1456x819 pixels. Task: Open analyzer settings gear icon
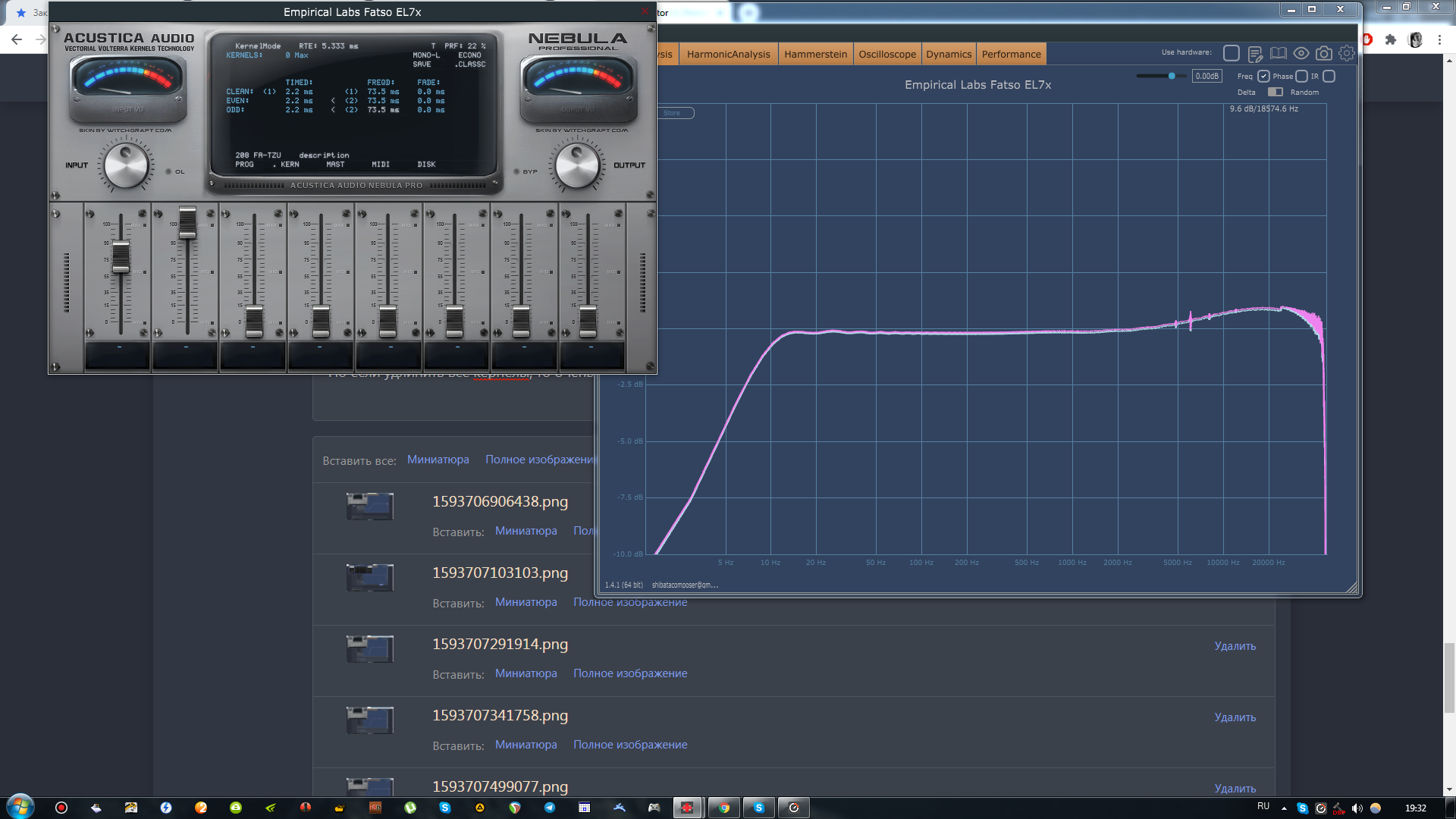1347,53
